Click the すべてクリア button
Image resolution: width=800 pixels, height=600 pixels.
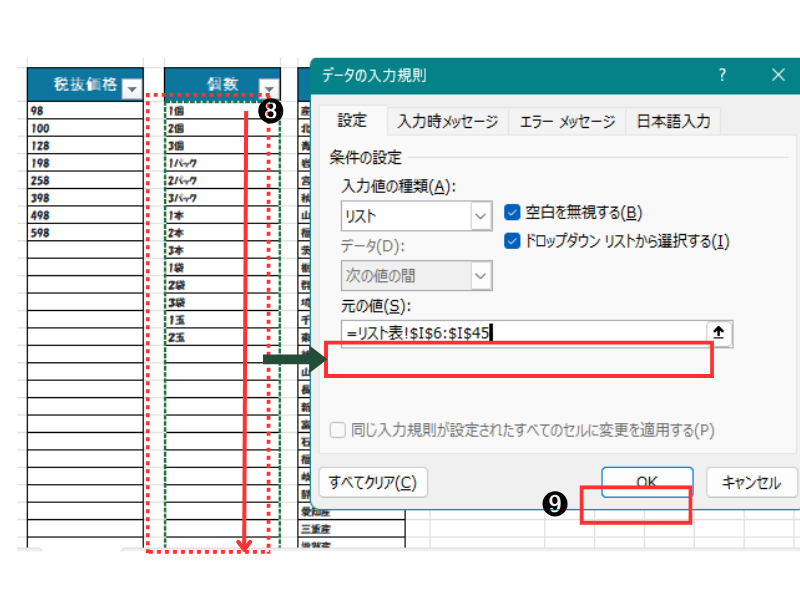(372, 483)
